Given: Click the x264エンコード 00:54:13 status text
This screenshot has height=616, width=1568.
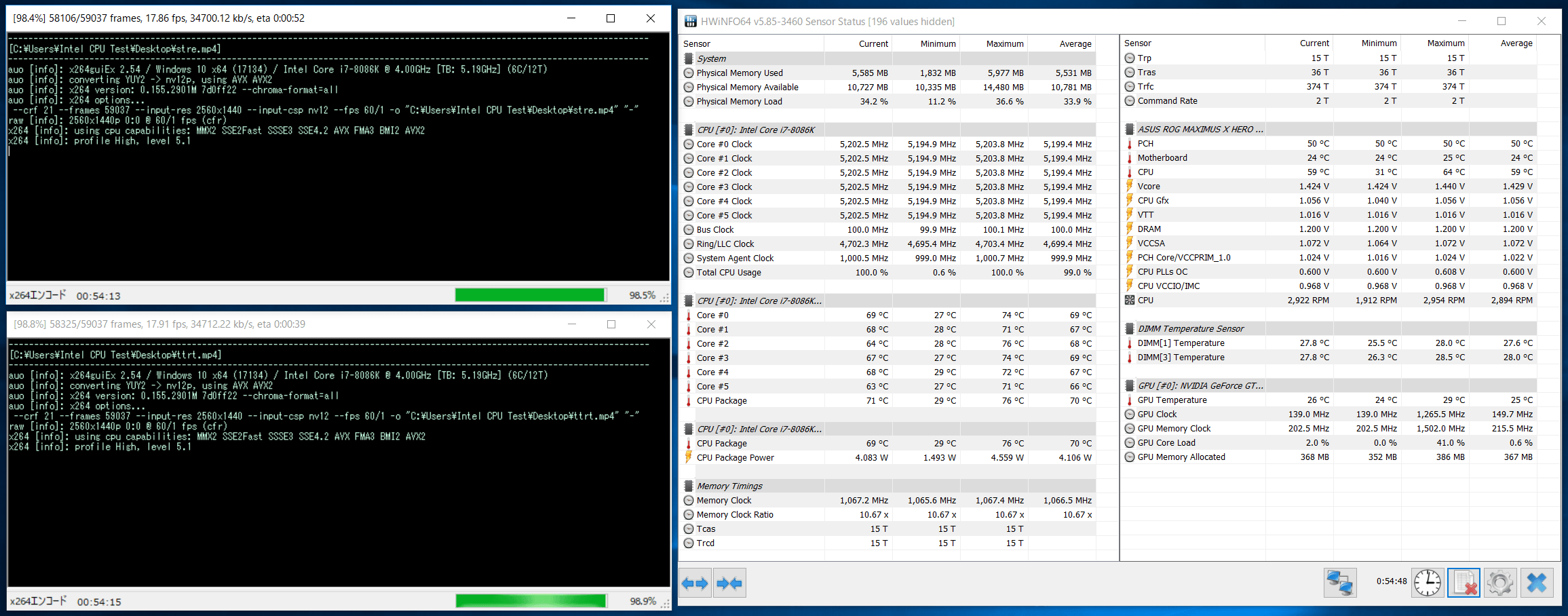Looking at the screenshot, I should click(x=65, y=295).
